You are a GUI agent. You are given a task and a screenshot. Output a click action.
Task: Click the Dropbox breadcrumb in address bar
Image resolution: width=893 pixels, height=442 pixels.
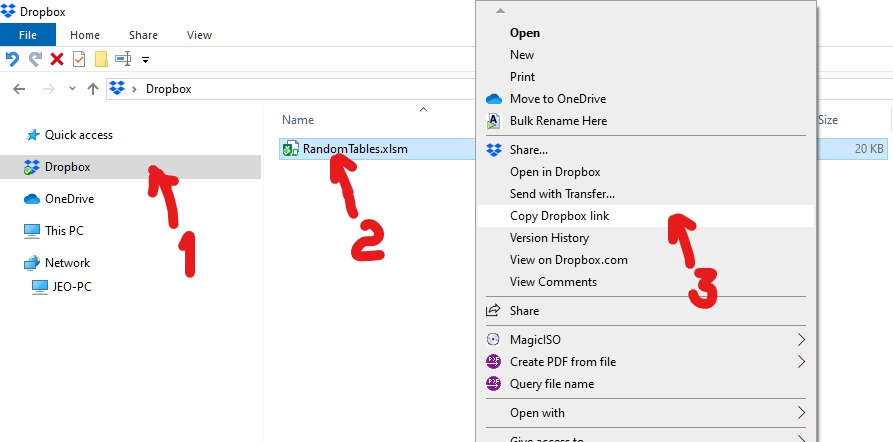[169, 89]
